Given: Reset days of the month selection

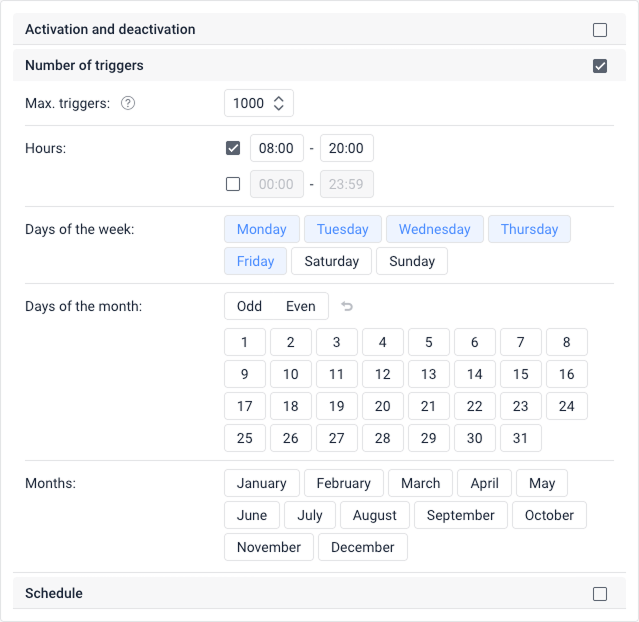Looking at the screenshot, I should point(347,307).
